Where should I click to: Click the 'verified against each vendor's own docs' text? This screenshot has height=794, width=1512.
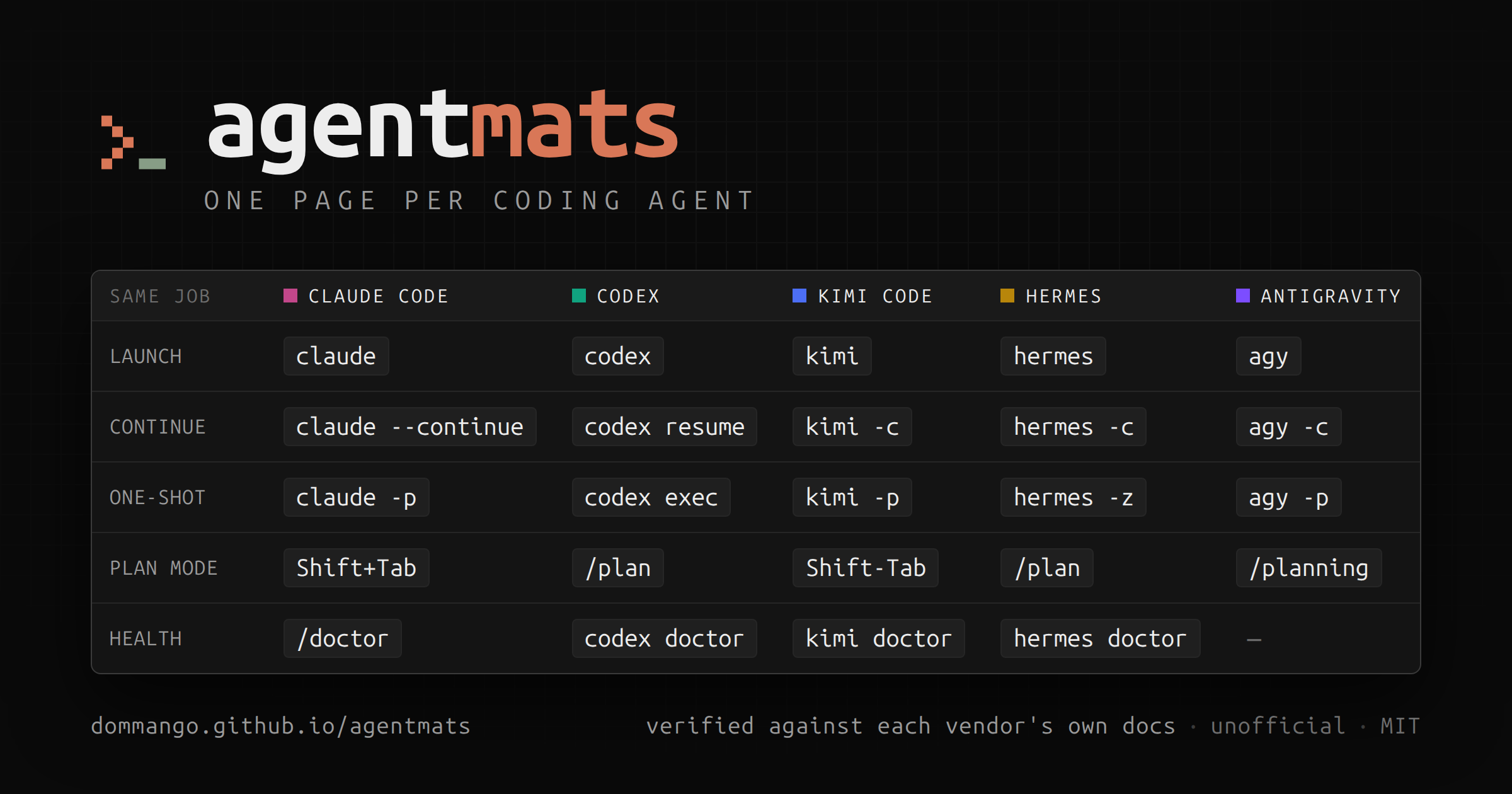(x=911, y=726)
